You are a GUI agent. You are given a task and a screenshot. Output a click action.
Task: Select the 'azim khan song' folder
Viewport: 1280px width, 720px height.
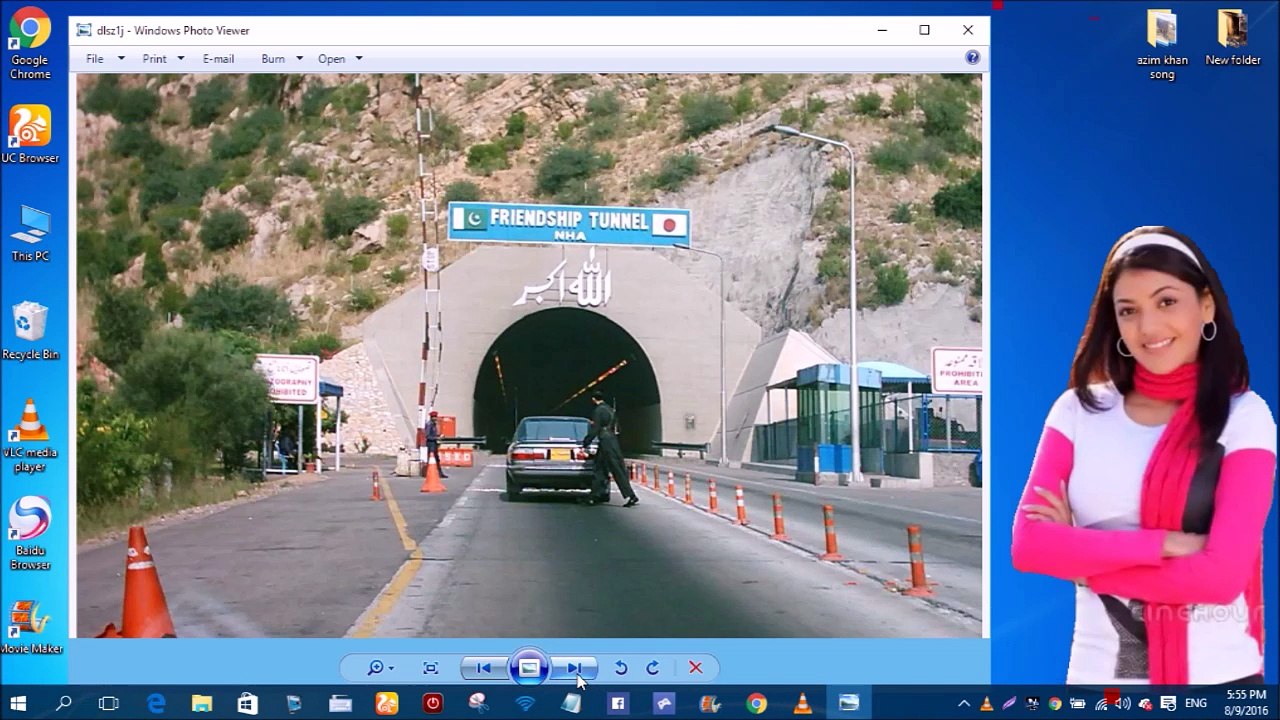click(1162, 45)
